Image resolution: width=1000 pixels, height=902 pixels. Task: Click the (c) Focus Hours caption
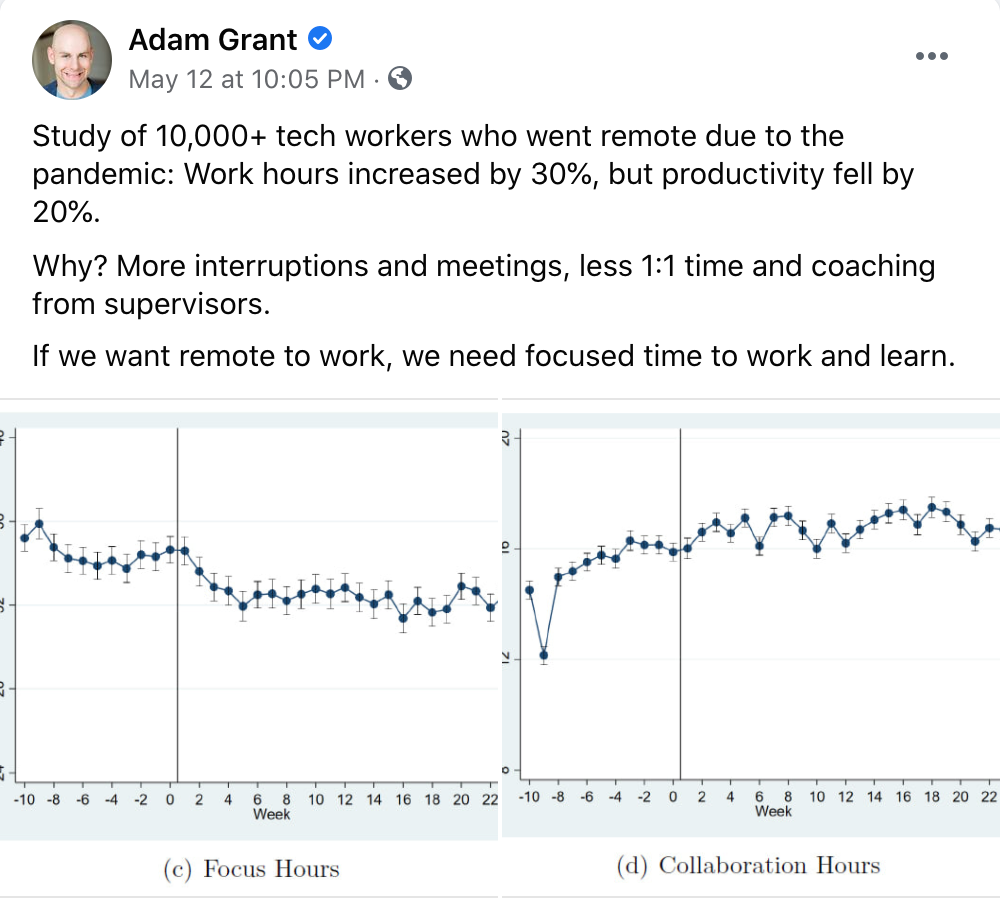pyautogui.click(x=251, y=869)
